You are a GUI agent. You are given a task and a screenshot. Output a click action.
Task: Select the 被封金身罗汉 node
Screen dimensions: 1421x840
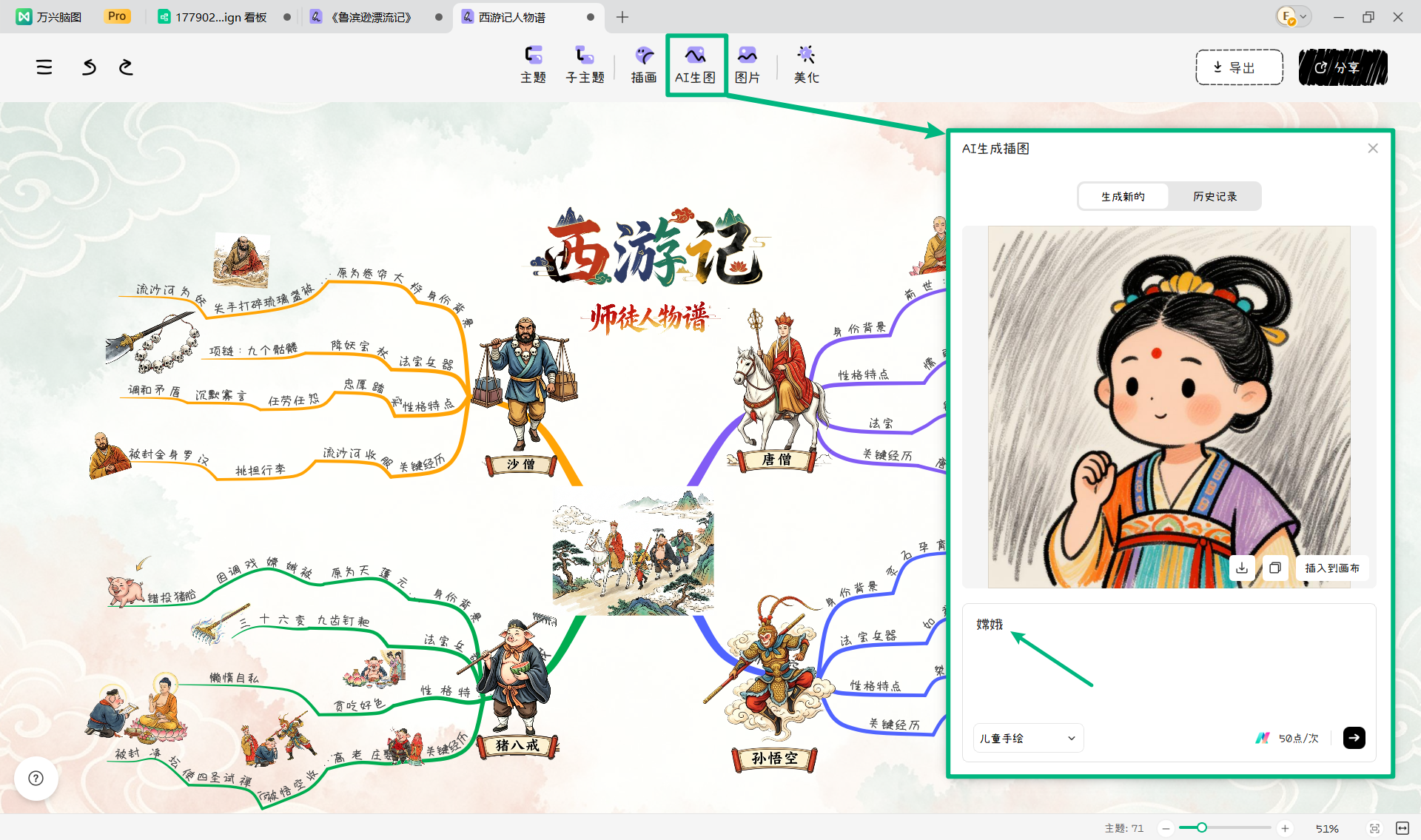pyautogui.click(x=169, y=456)
